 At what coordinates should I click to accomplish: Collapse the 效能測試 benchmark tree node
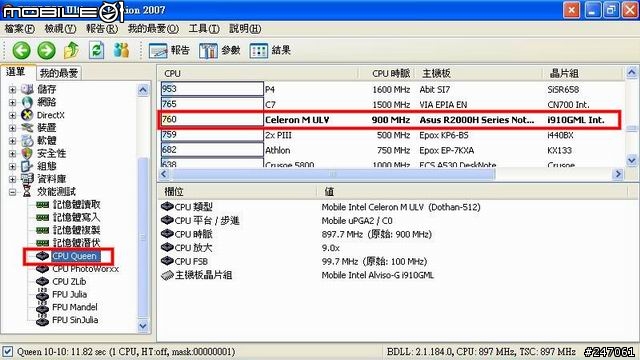pos(13,192)
